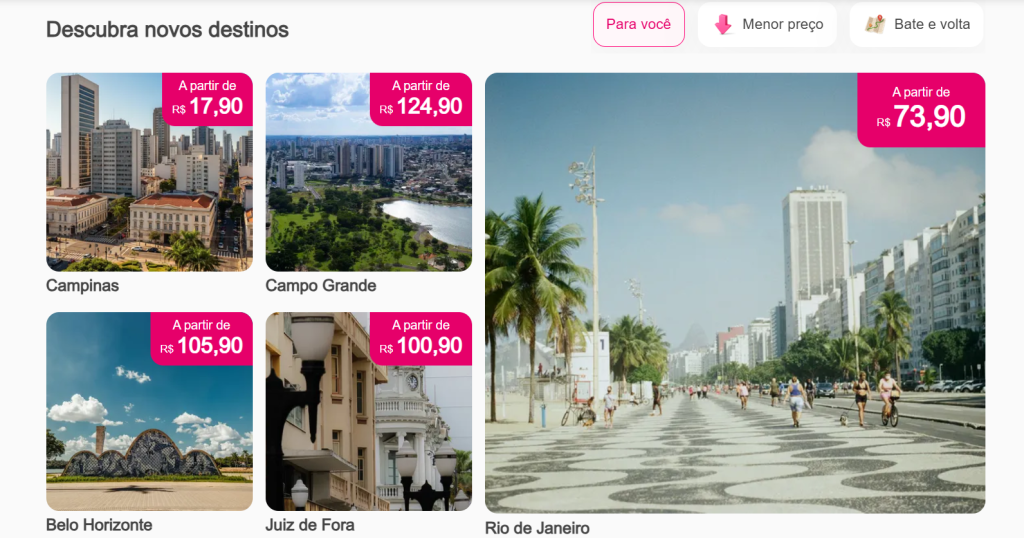Open the Campo Grande destination photo
This screenshot has width=1024, height=538.
(369, 172)
